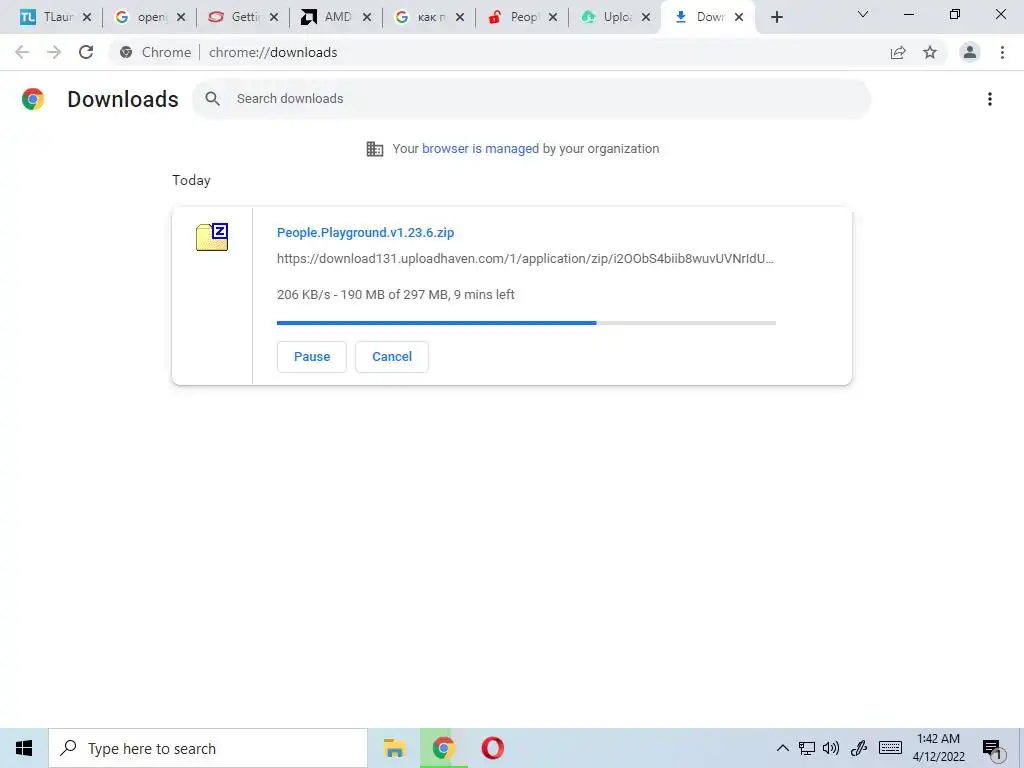Viewport: 1024px width, 768px height.
Task: Close the TLauncher tab
Action: [87, 17]
